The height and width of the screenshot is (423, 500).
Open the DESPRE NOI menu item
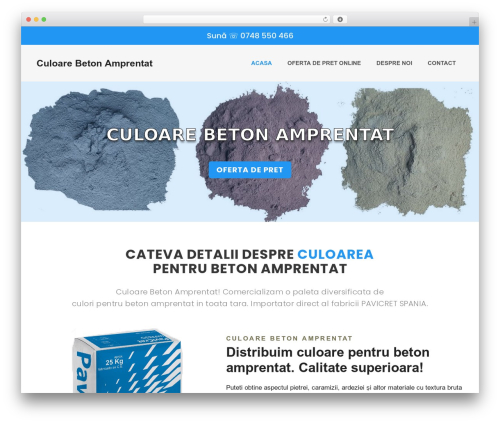(394, 63)
